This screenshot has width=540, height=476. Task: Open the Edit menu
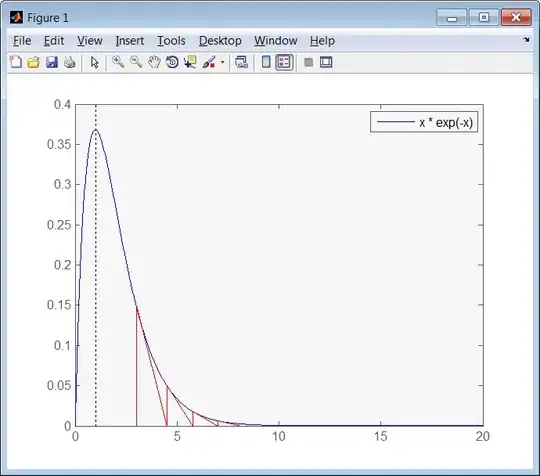click(54, 41)
